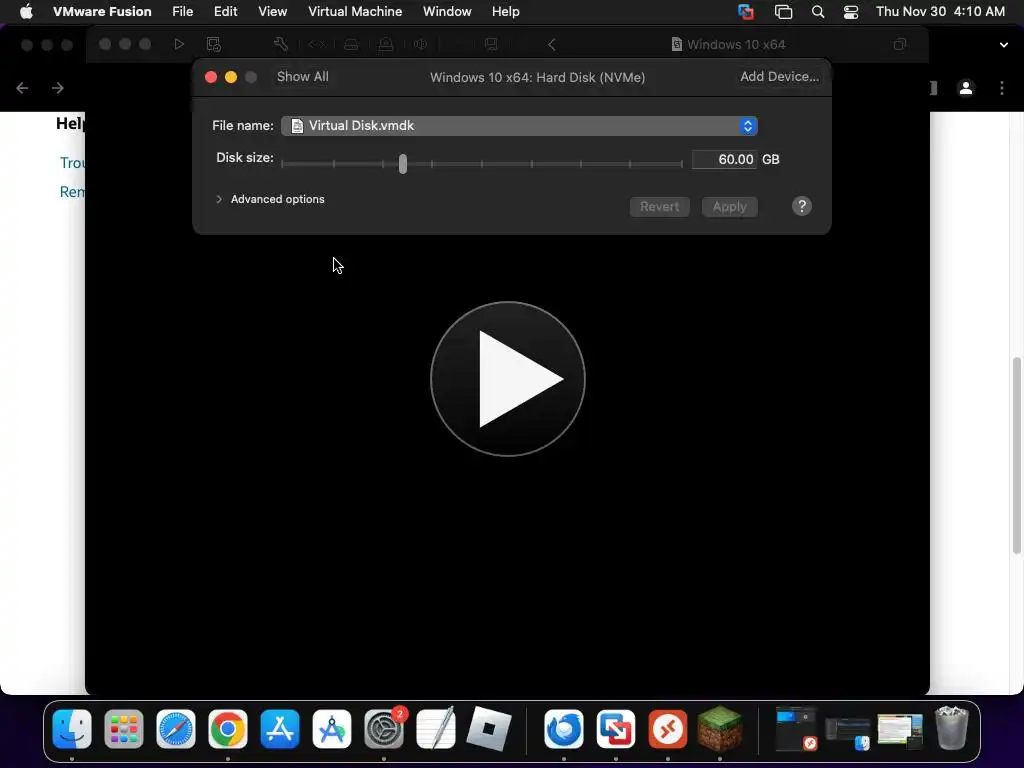Click Show All in settings window
Viewport: 1024px width, 768px height.
[302, 76]
